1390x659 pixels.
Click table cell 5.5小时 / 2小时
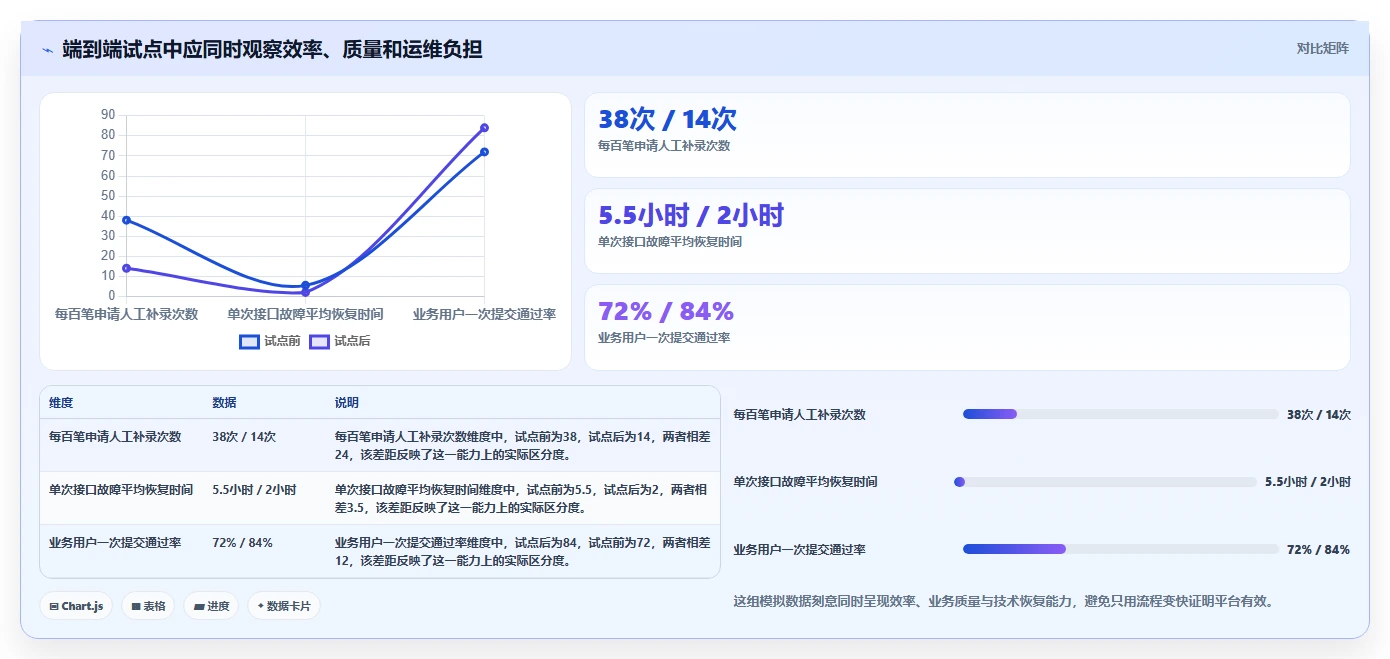coord(254,490)
